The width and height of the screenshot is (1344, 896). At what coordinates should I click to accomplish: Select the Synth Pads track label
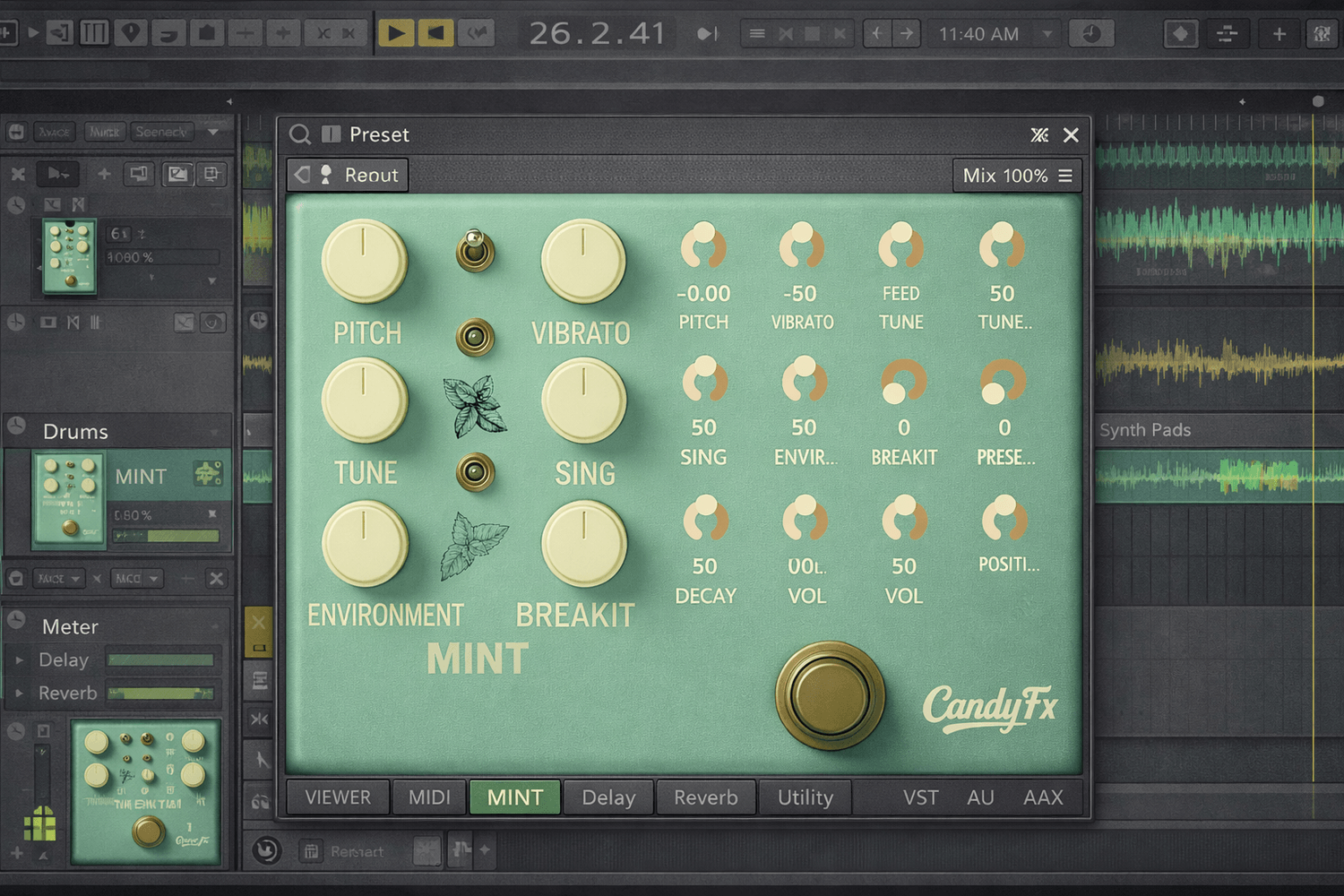[1145, 430]
